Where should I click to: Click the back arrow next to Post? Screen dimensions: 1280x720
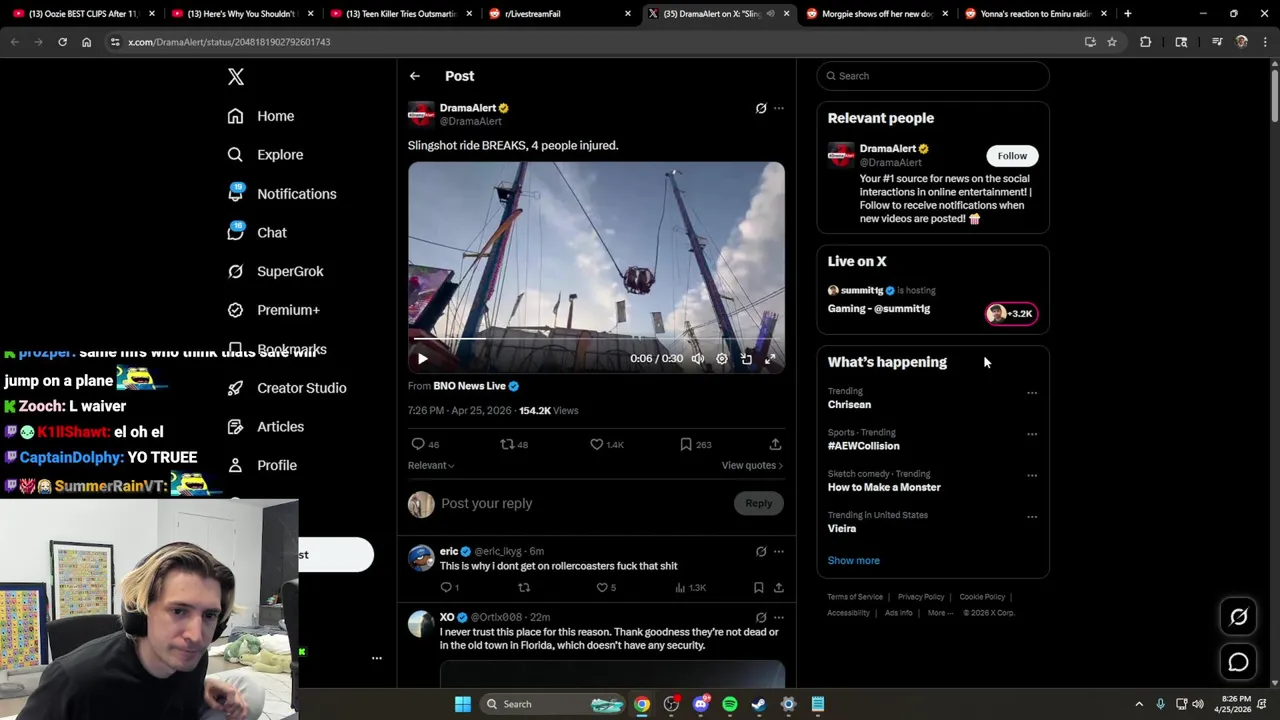tap(415, 76)
